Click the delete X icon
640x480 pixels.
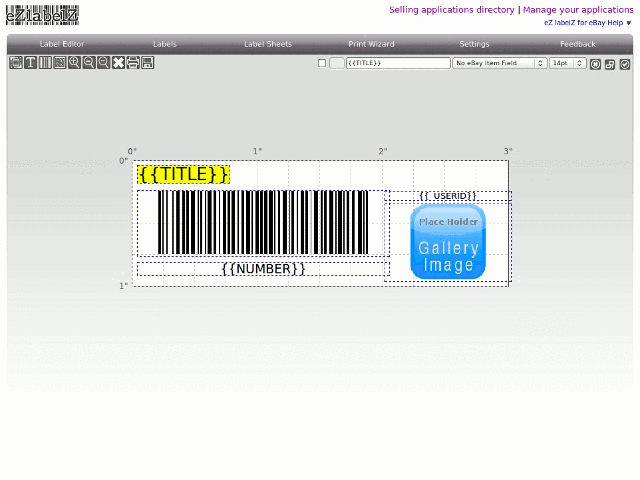(118, 63)
